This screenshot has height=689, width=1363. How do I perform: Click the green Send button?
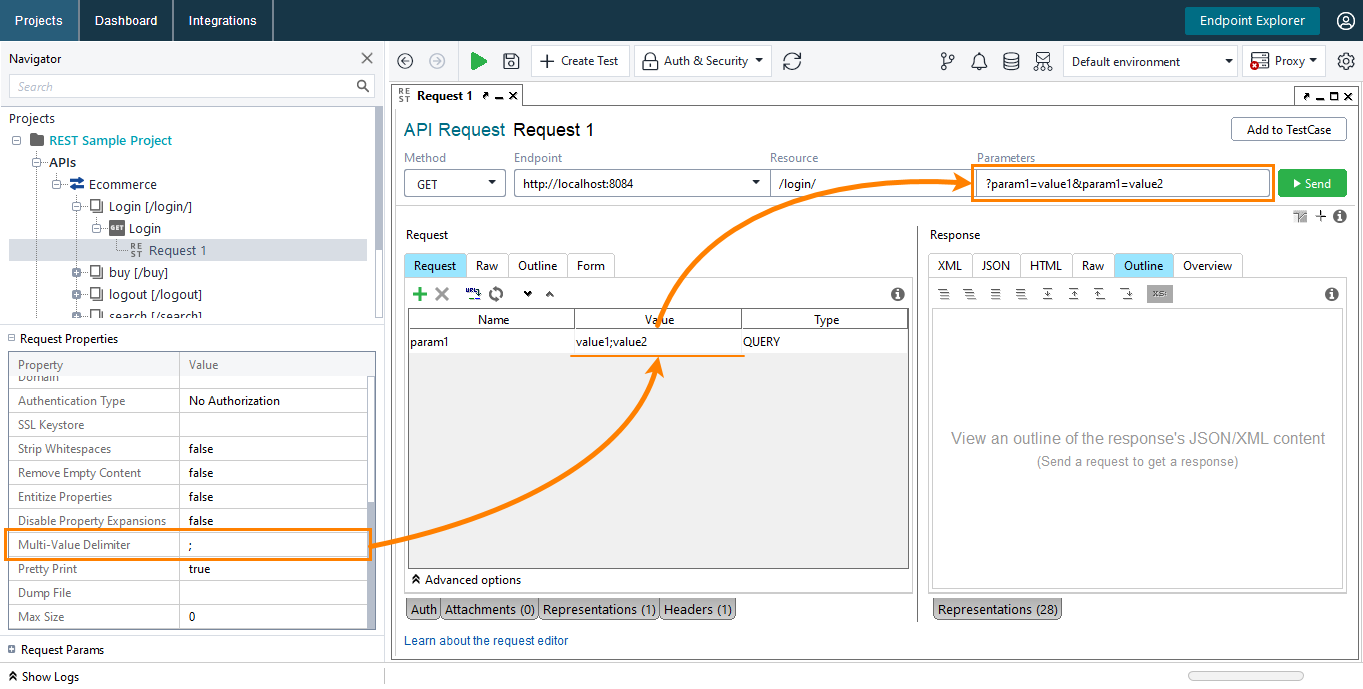tap(1312, 184)
